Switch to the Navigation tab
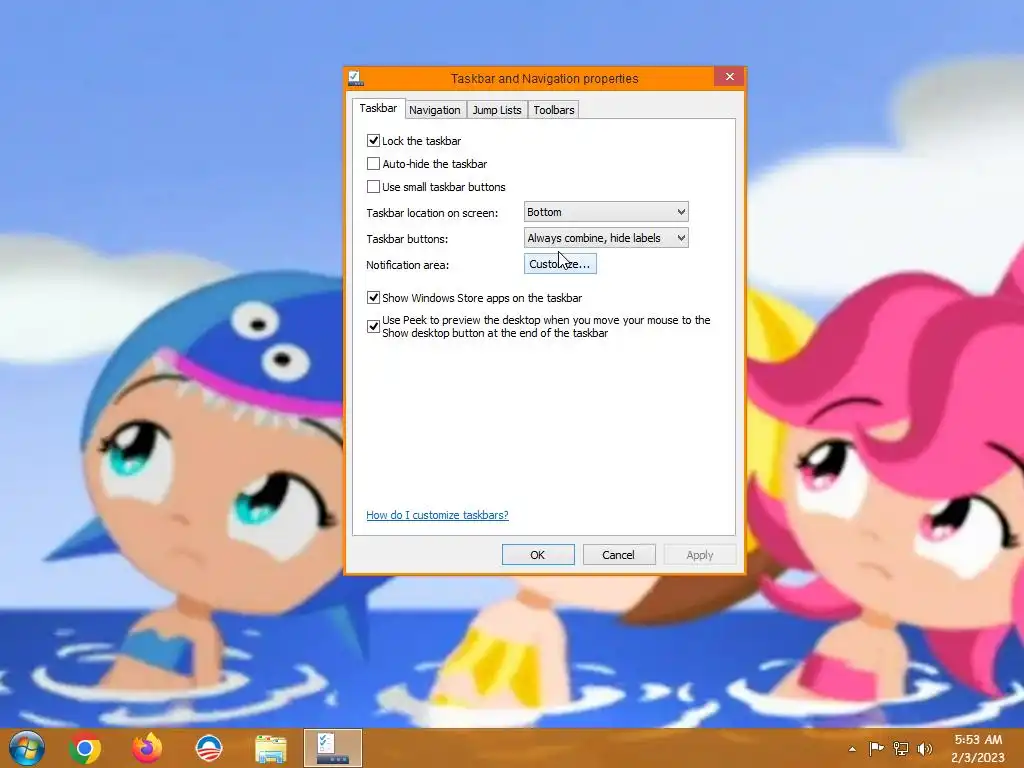Viewport: 1024px width, 768px height. point(434,110)
